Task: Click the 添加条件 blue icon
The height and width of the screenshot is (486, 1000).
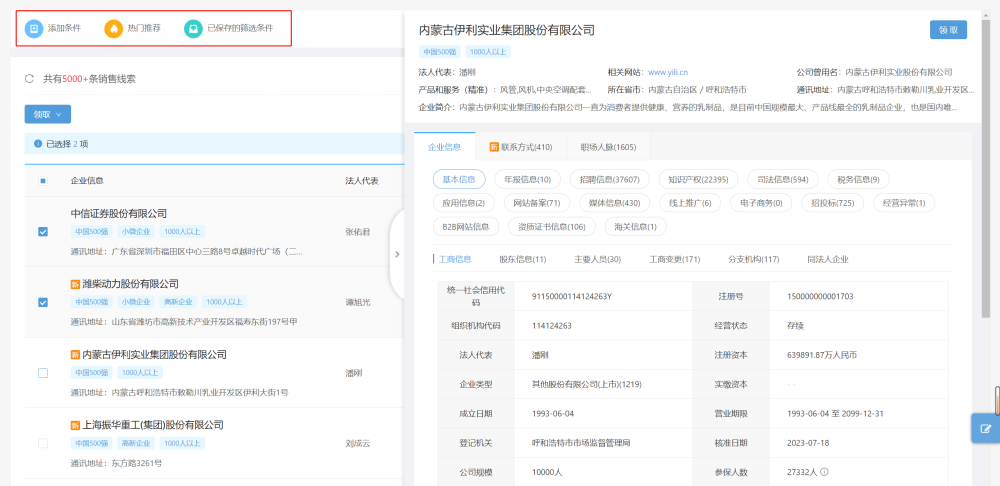Action: click(34, 29)
